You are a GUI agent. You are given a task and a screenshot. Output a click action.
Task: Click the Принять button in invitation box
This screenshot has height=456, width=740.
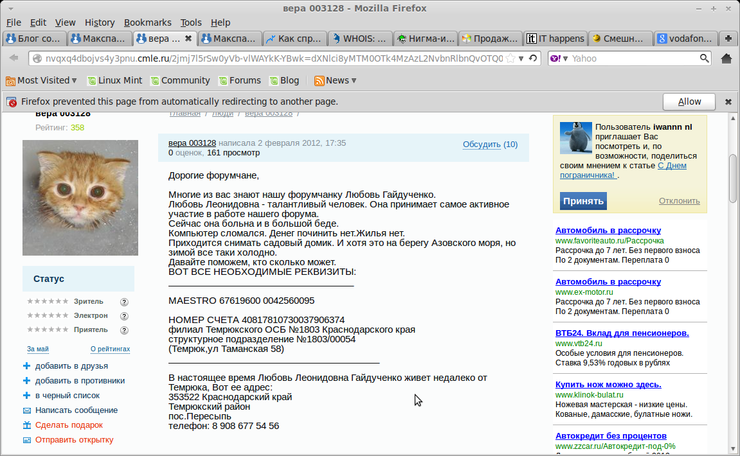coord(582,201)
